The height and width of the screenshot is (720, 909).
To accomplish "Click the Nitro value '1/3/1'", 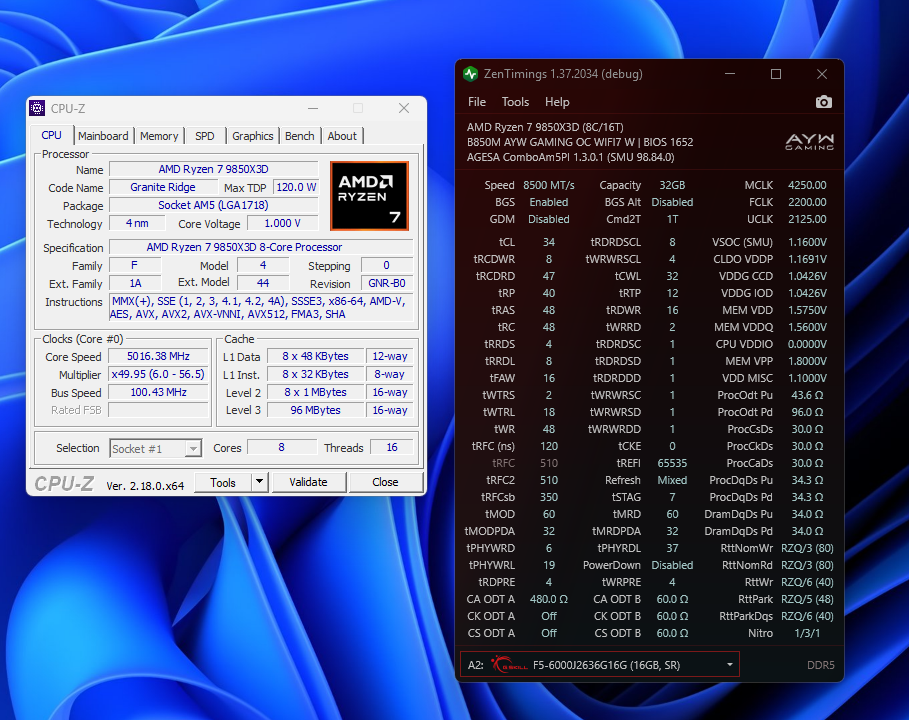I will [x=807, y=633].
